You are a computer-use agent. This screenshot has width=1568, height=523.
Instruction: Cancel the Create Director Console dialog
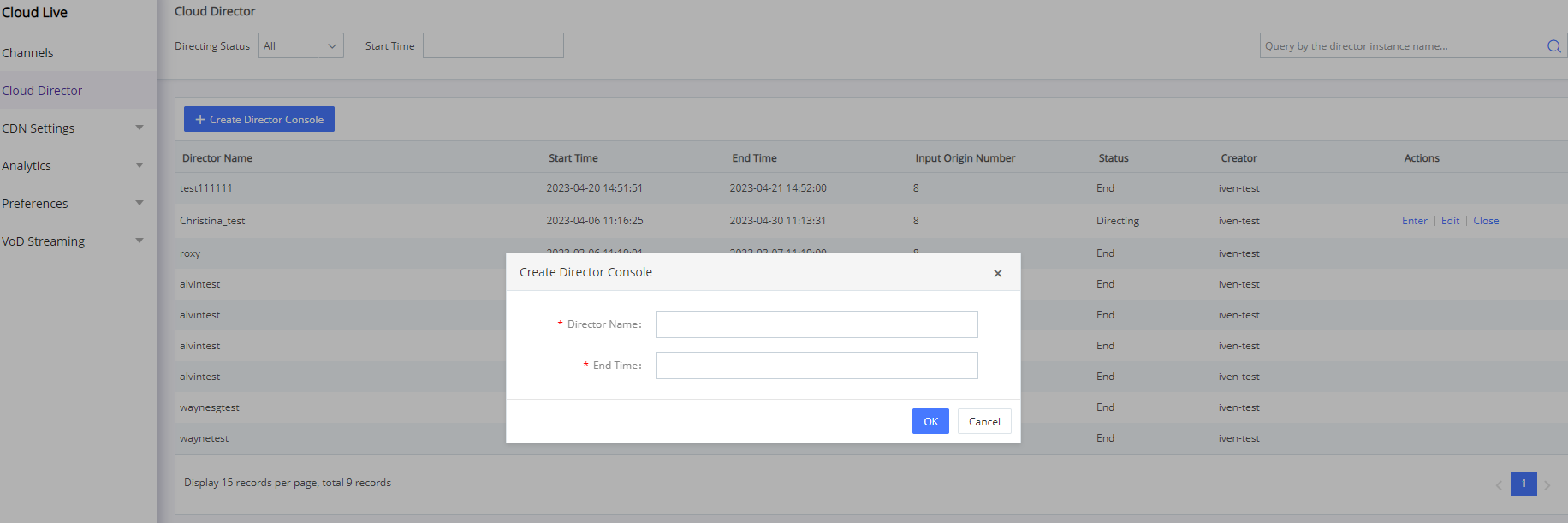coord(983,422)
